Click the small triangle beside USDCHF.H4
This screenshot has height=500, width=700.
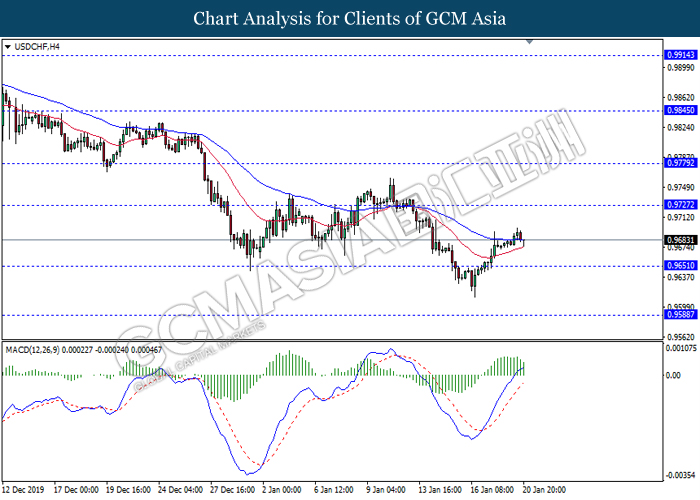(9, 47)
